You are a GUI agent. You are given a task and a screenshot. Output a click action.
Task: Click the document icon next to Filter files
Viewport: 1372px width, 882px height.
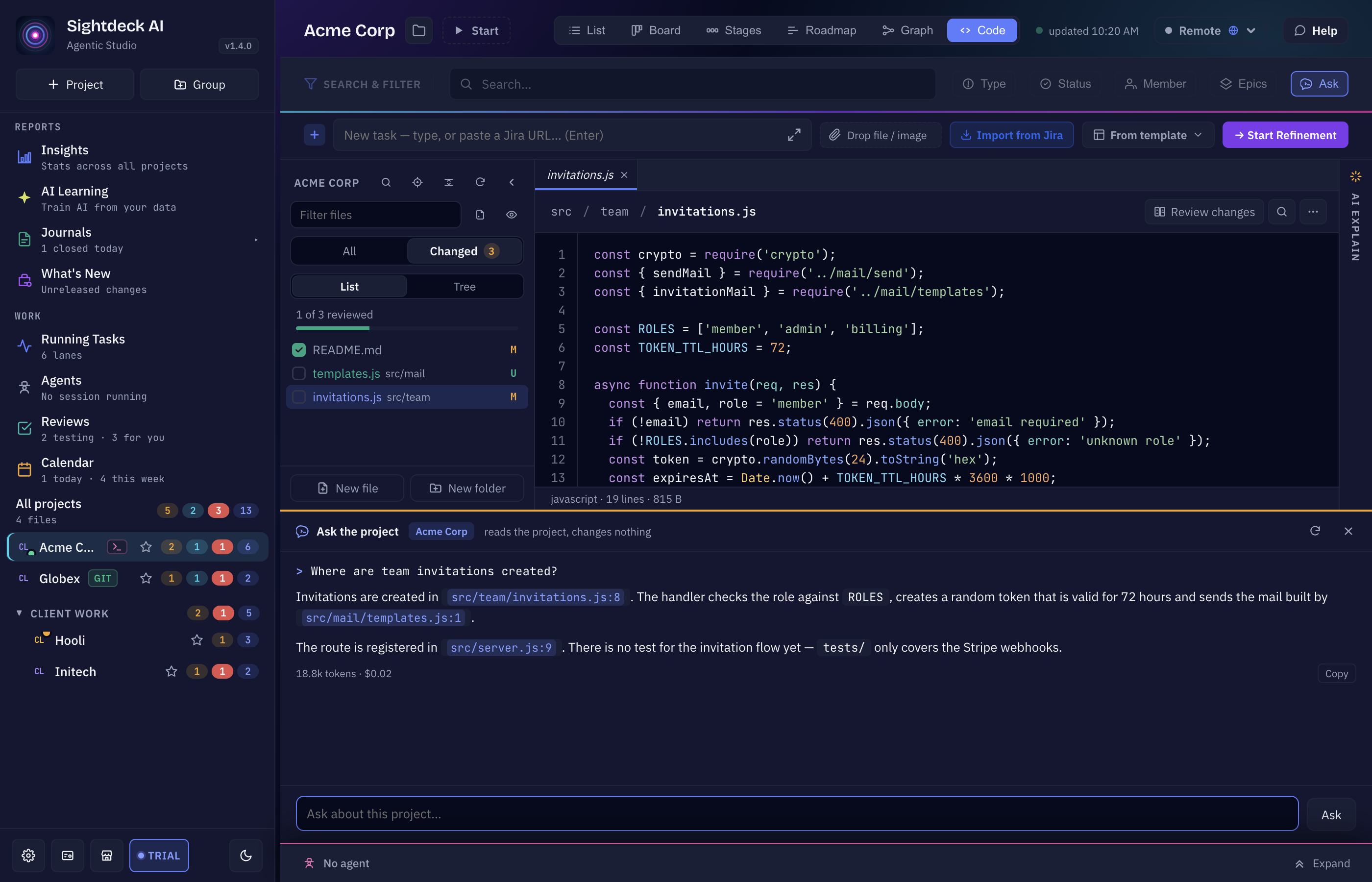[x=480, y=215]
